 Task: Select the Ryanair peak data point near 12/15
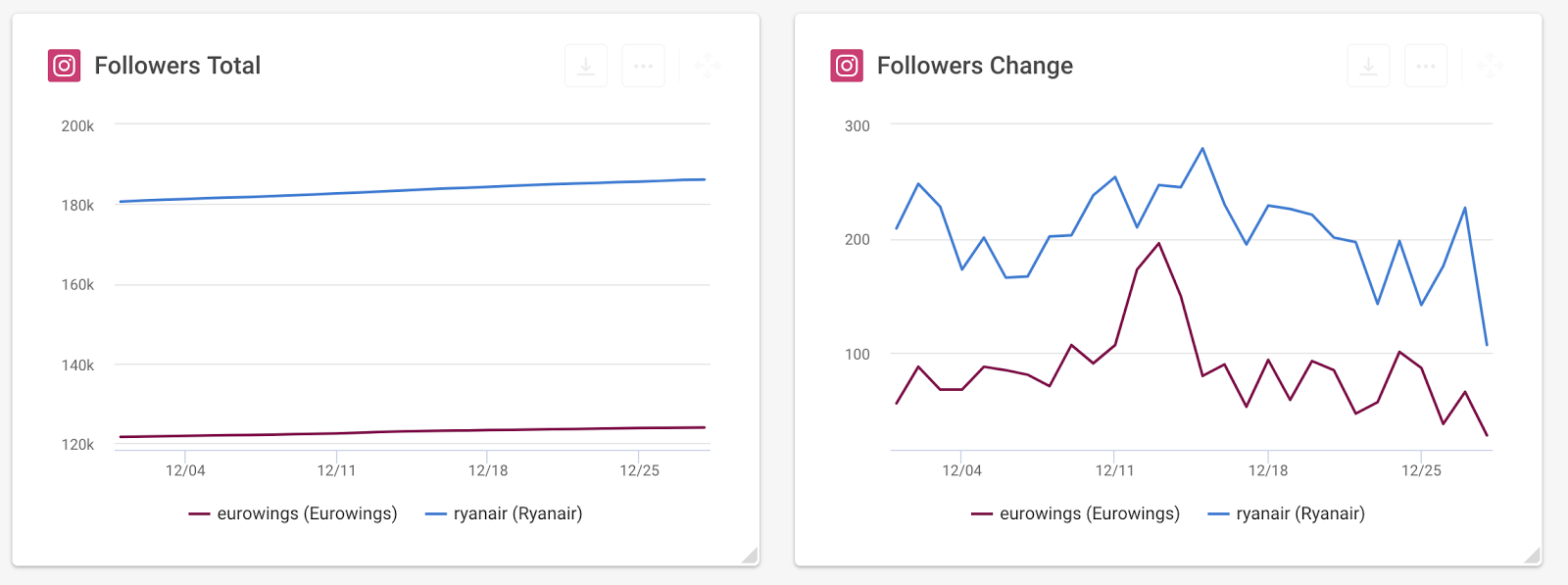click(1202, 148)
